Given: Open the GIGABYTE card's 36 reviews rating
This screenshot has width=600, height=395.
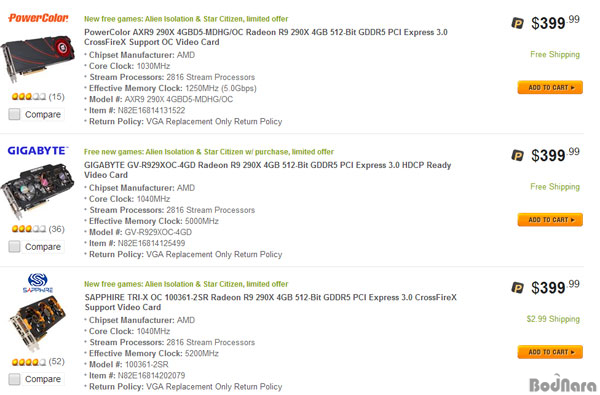Looking at the screenshot, I should pos(38,229).
